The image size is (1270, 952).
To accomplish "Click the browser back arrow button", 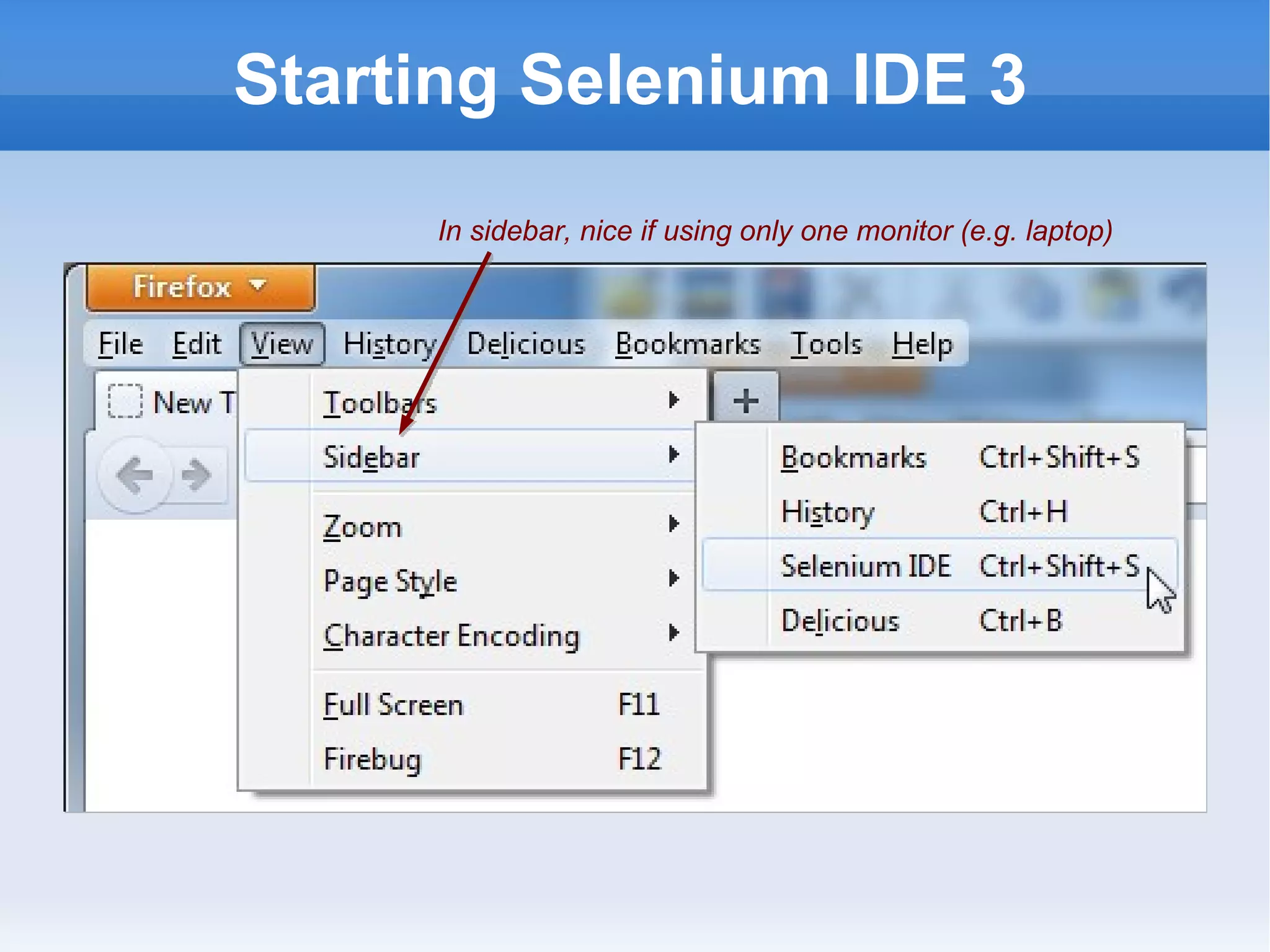I will (135, 476).
